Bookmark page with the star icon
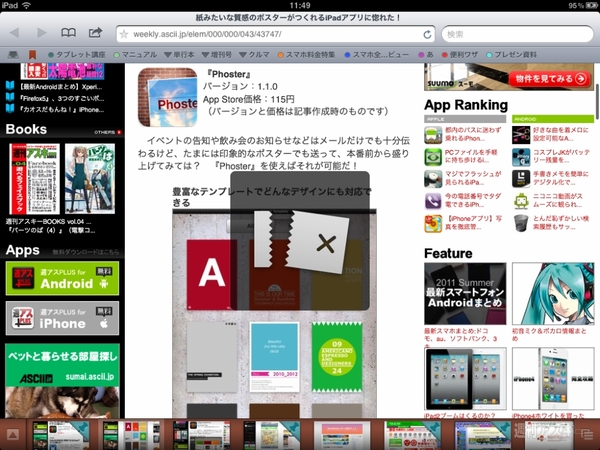Screen dimensions: 600x450 click(x=124, y=34)
